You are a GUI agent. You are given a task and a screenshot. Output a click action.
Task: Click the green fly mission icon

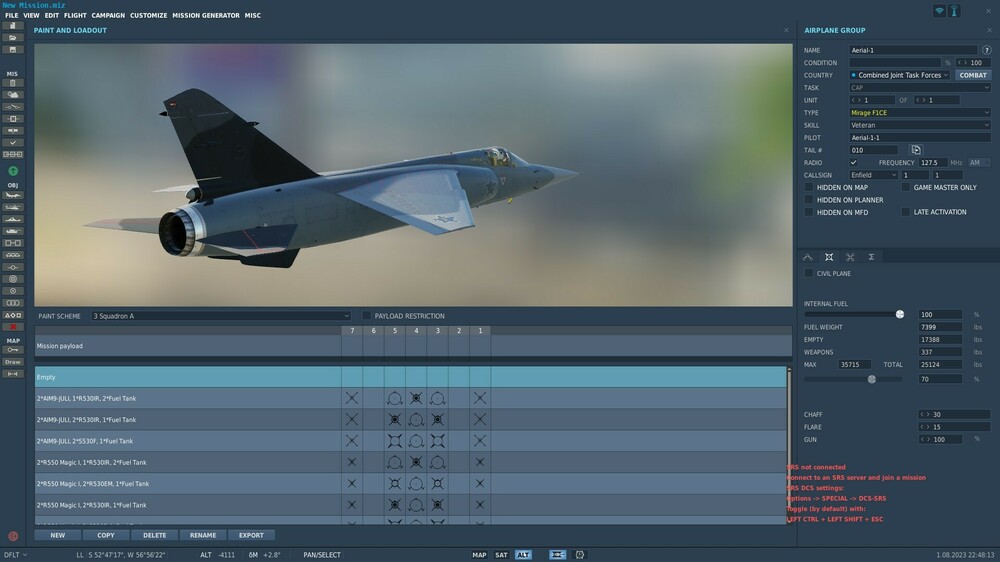click(x=13, y=171)
